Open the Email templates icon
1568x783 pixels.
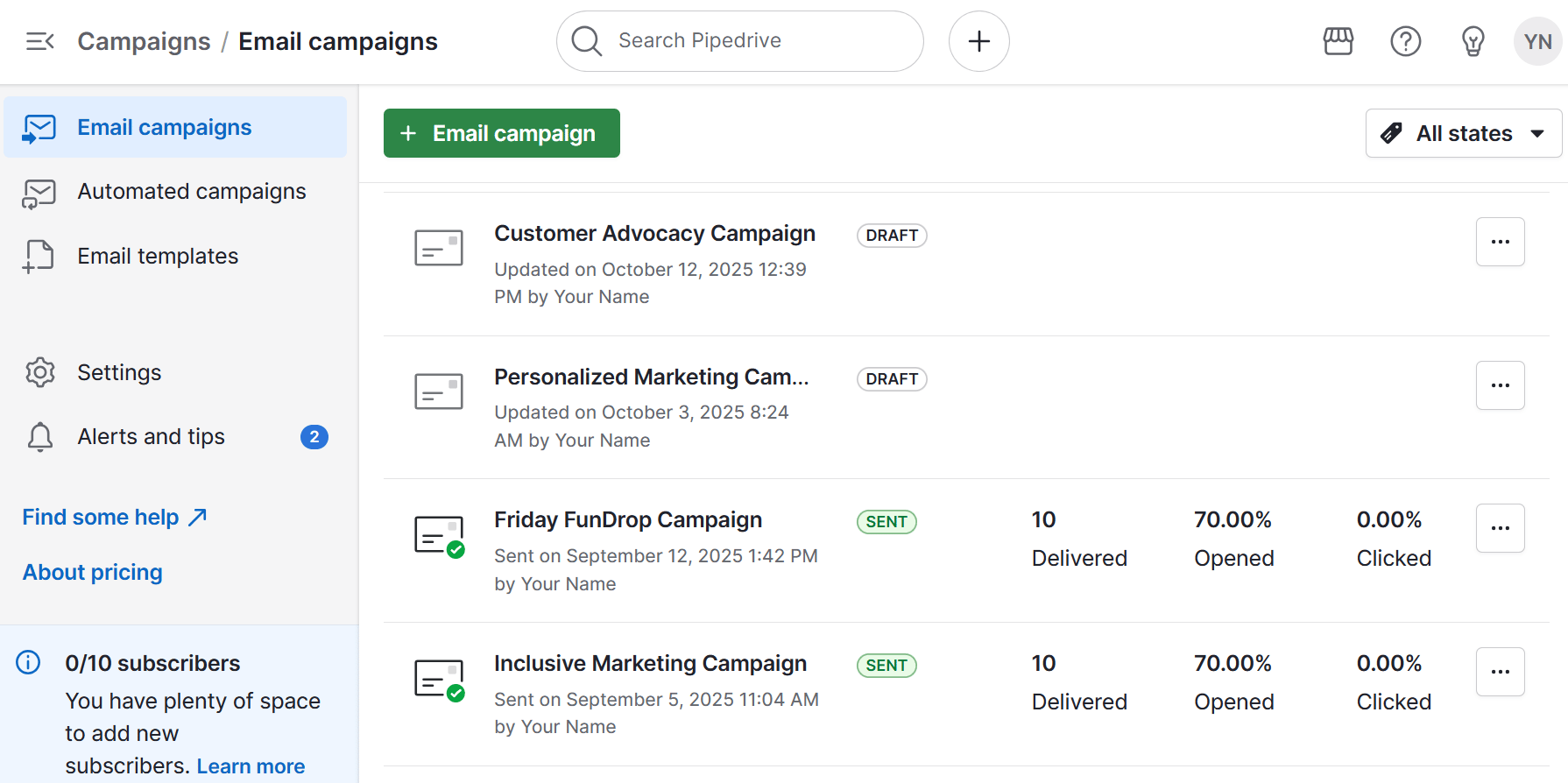coord(38,256)
